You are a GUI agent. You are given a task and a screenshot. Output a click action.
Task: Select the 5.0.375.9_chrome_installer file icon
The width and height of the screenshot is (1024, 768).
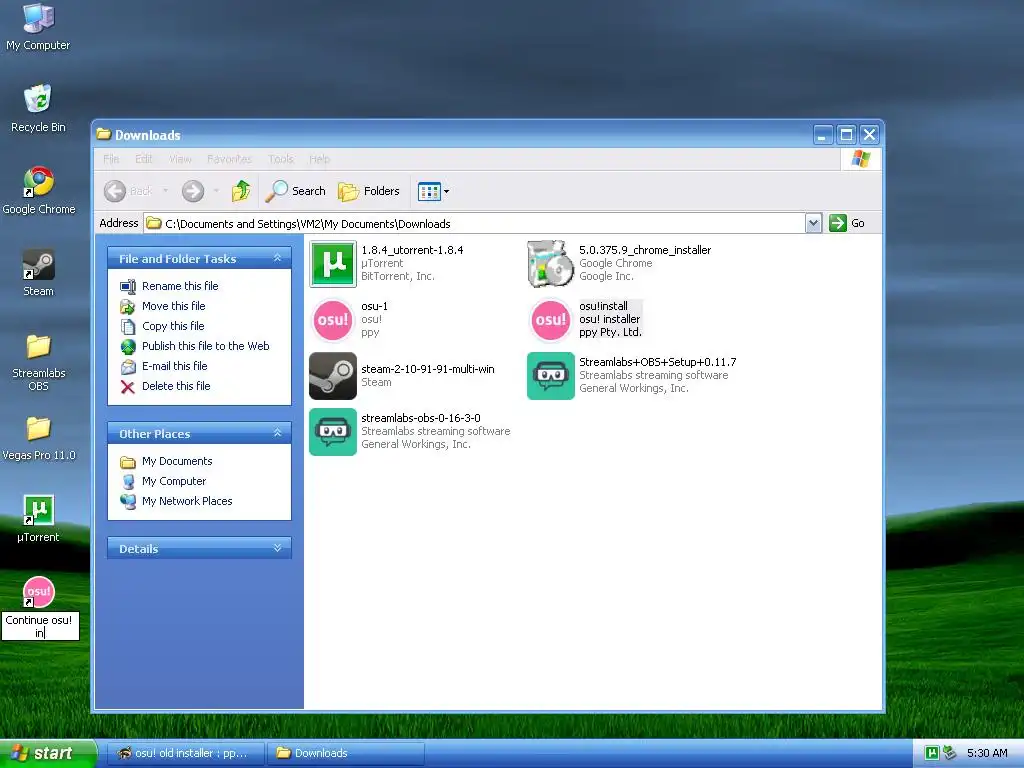coord(551,264)
